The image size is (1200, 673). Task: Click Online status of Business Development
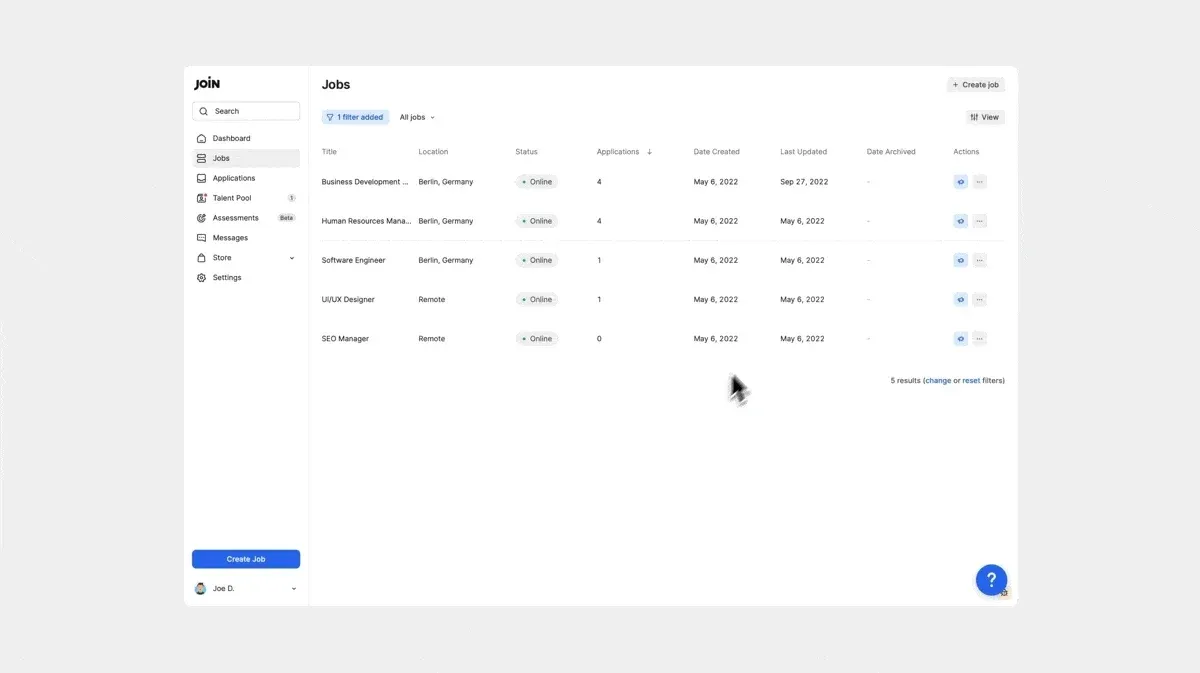537,182
